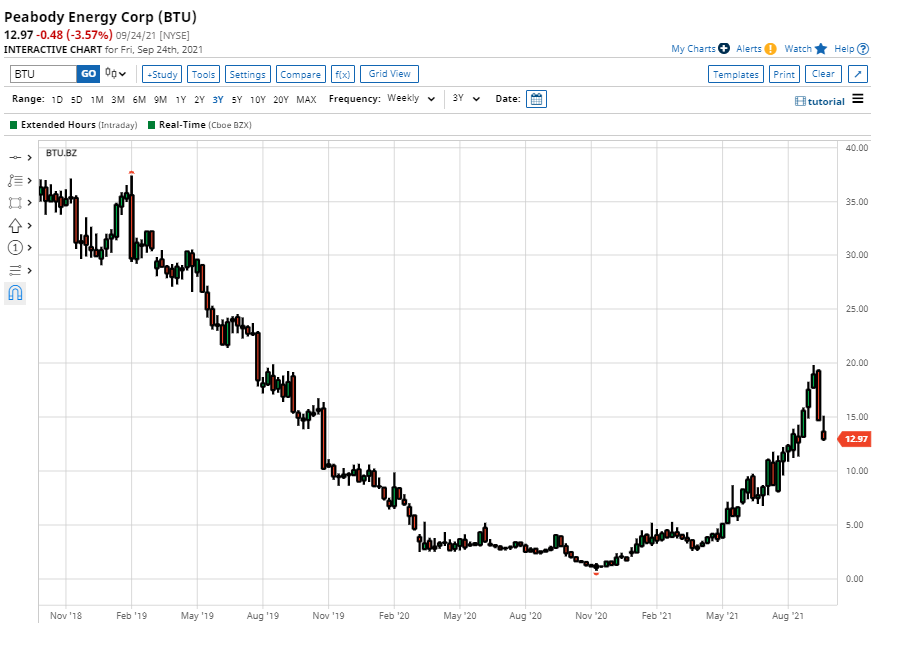Open the Frequency Weekly dropdown
Screen dimensions: 906x653
point(411,99)
